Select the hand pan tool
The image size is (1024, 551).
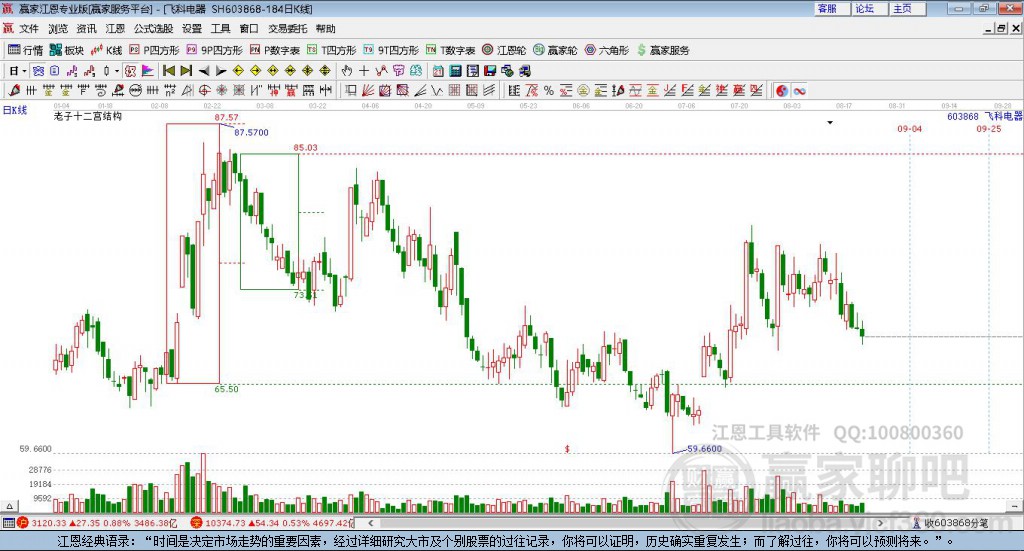click(347, 71)
